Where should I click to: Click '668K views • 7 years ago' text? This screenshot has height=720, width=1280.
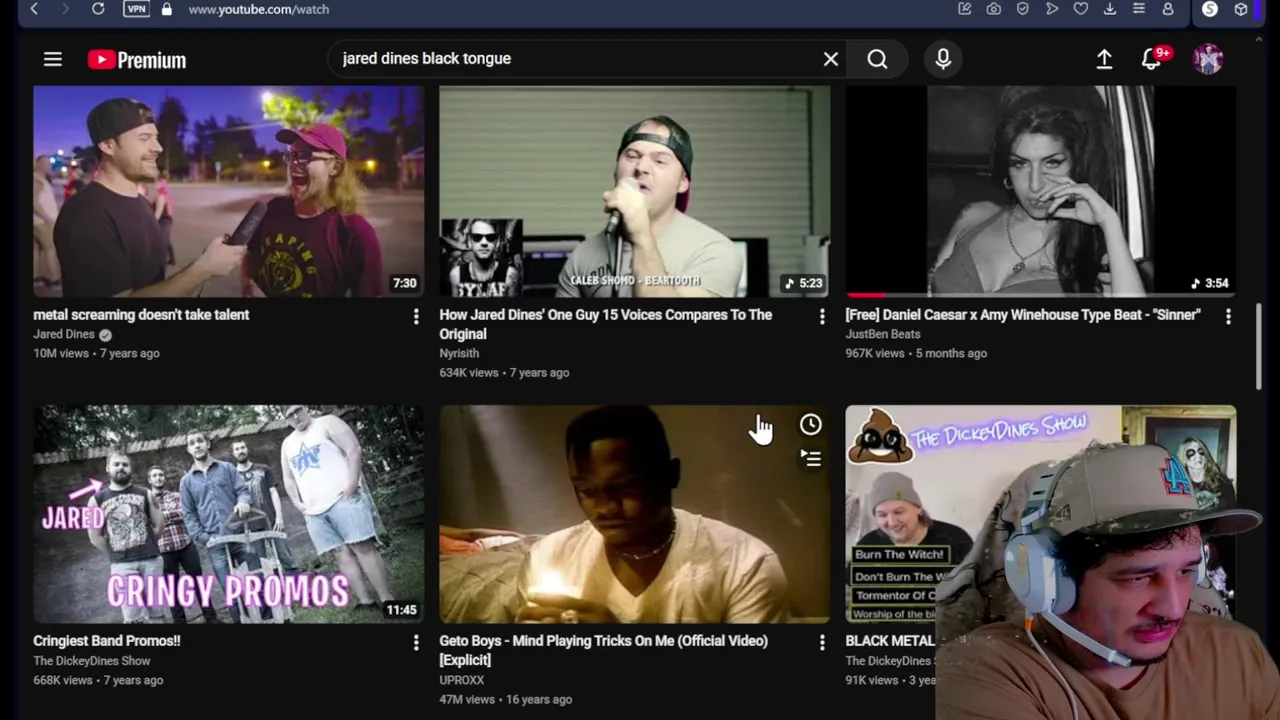click(x=98, y=680)
